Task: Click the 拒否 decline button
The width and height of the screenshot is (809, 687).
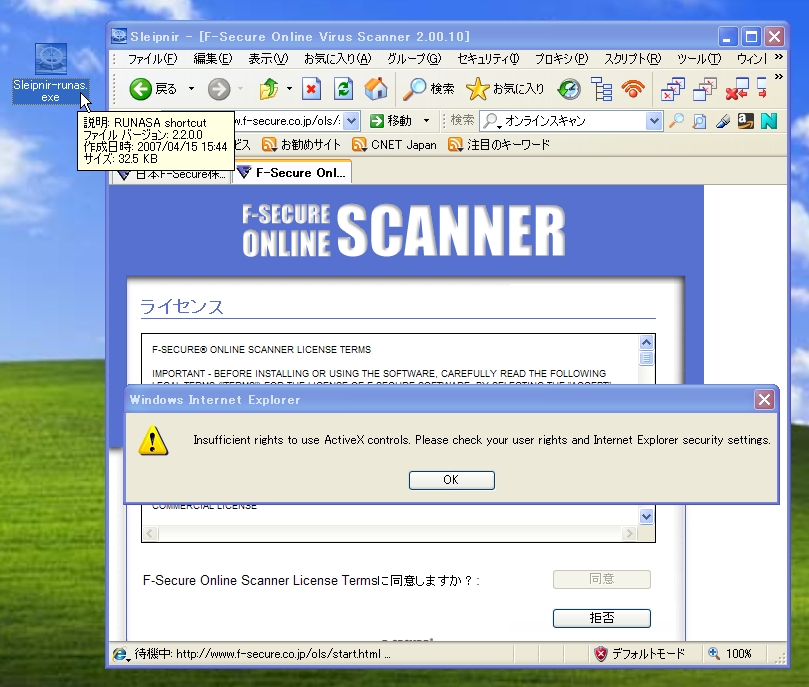Action: click(602, 618)
